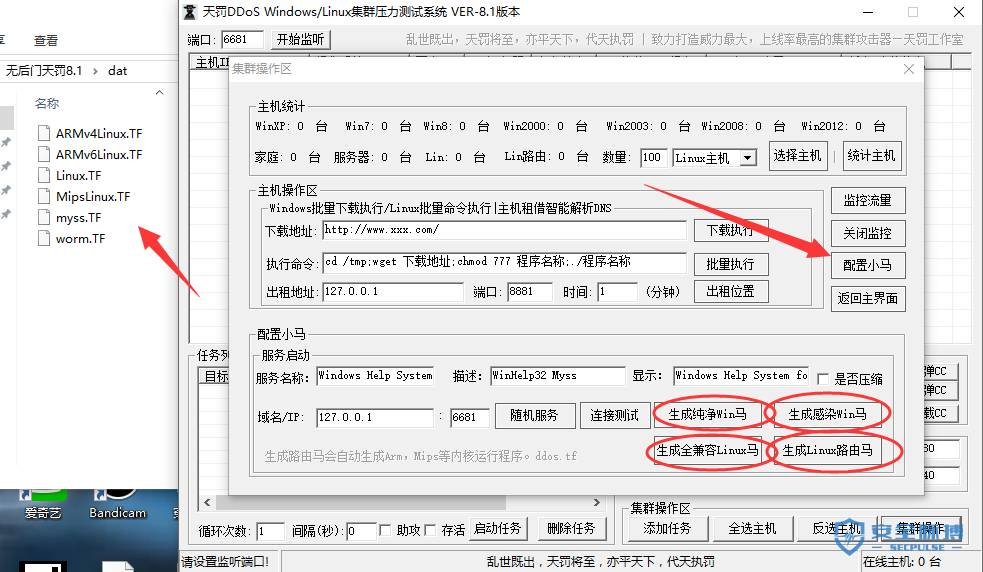Click into the 执行命令 input field
The image size is (983, 572).
click(505, 262)
